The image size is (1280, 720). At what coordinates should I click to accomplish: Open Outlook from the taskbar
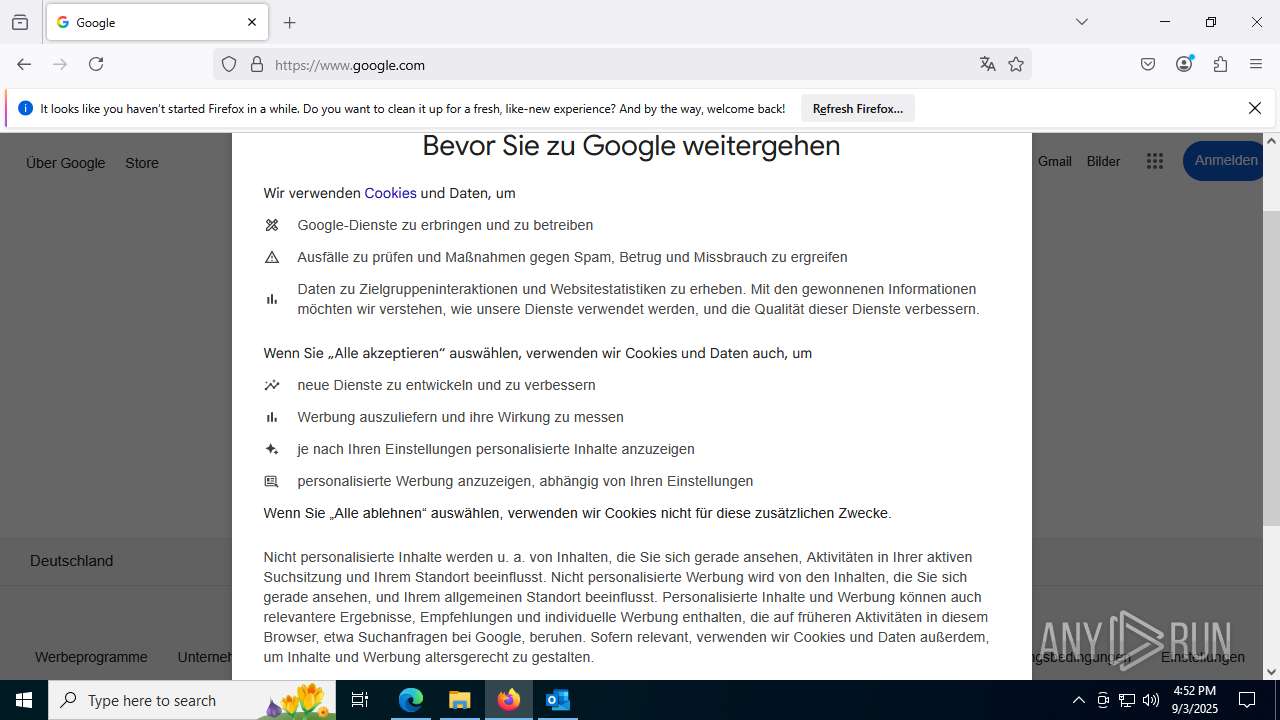[557, 700]
